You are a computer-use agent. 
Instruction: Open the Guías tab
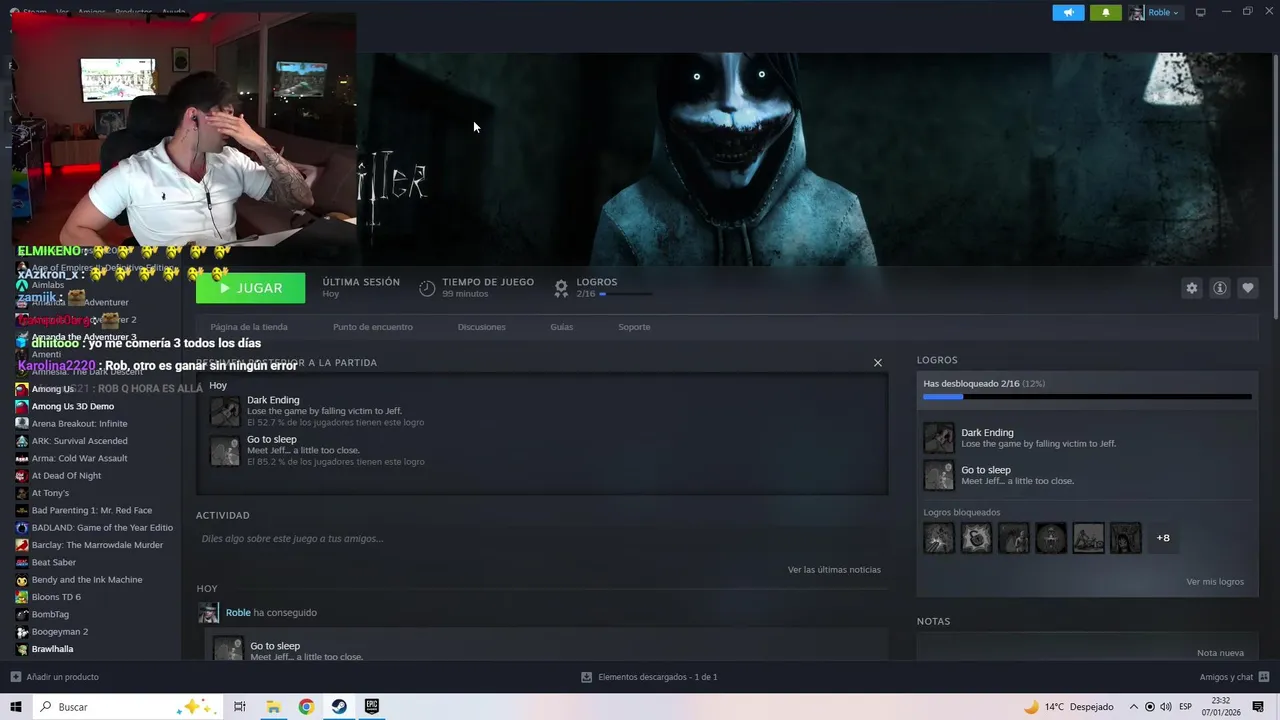[561, 327]
